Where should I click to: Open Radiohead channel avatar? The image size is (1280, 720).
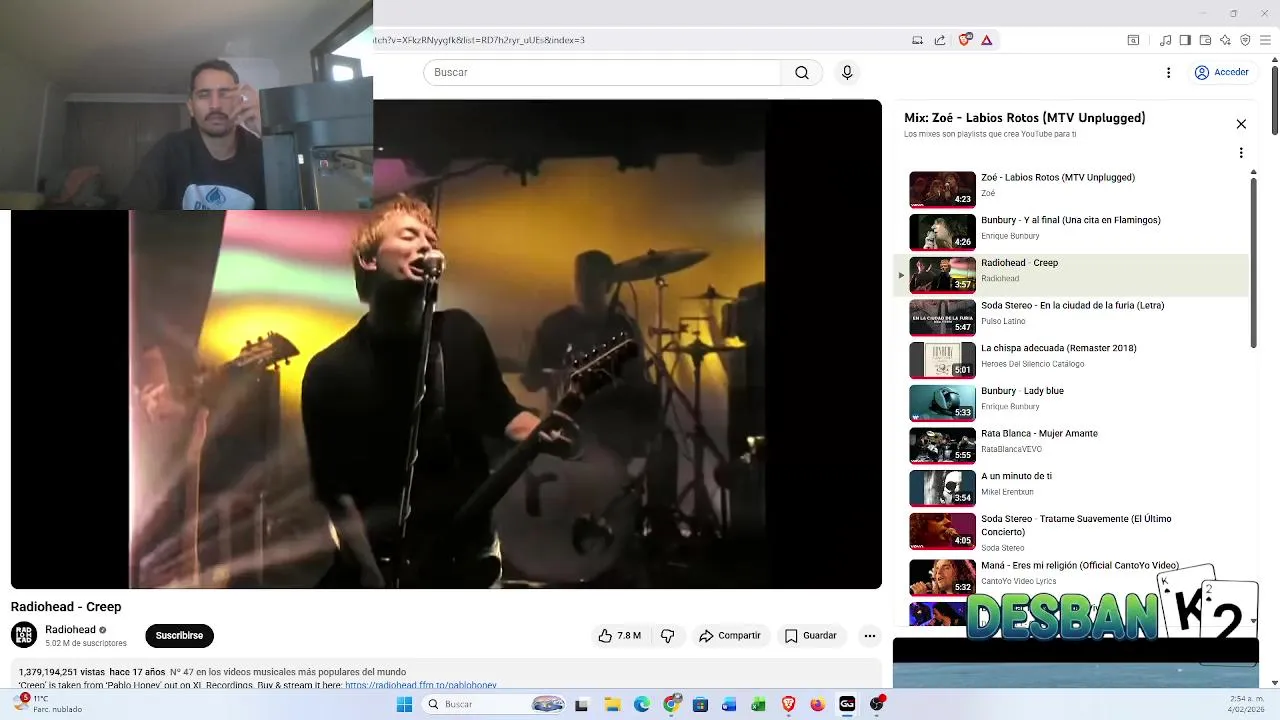24,635
